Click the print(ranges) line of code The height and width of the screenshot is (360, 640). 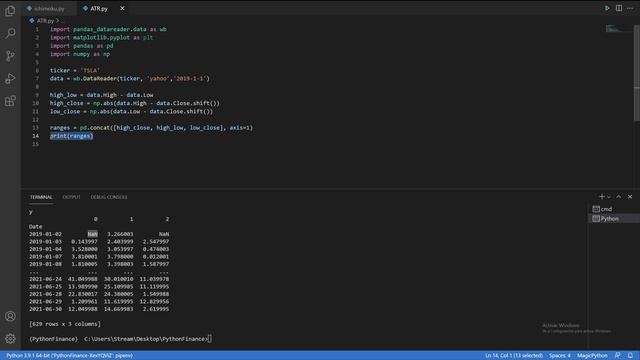[x=71, y=136]
